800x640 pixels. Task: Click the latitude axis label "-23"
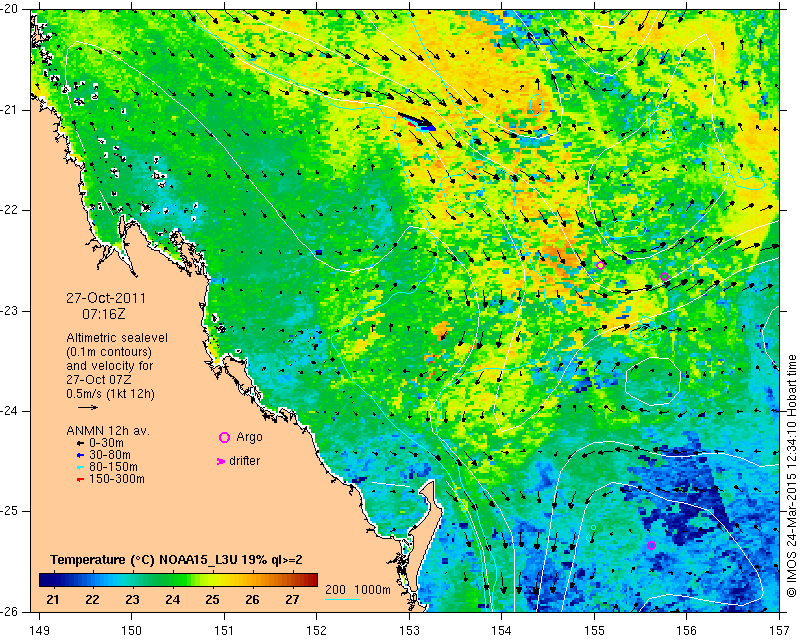coord(11,311)
